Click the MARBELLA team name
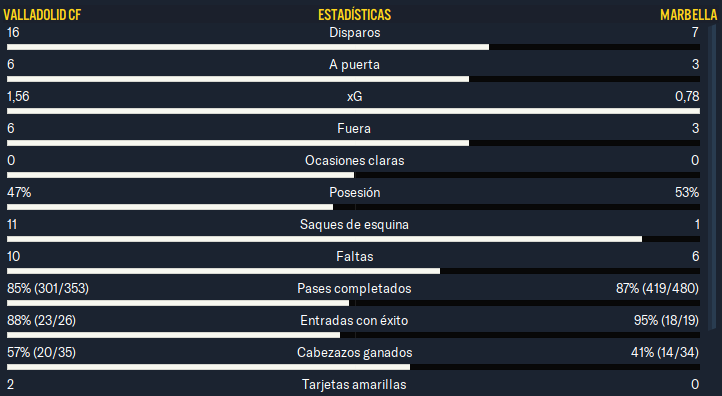The image size is (722, 396). pos(688,15)
